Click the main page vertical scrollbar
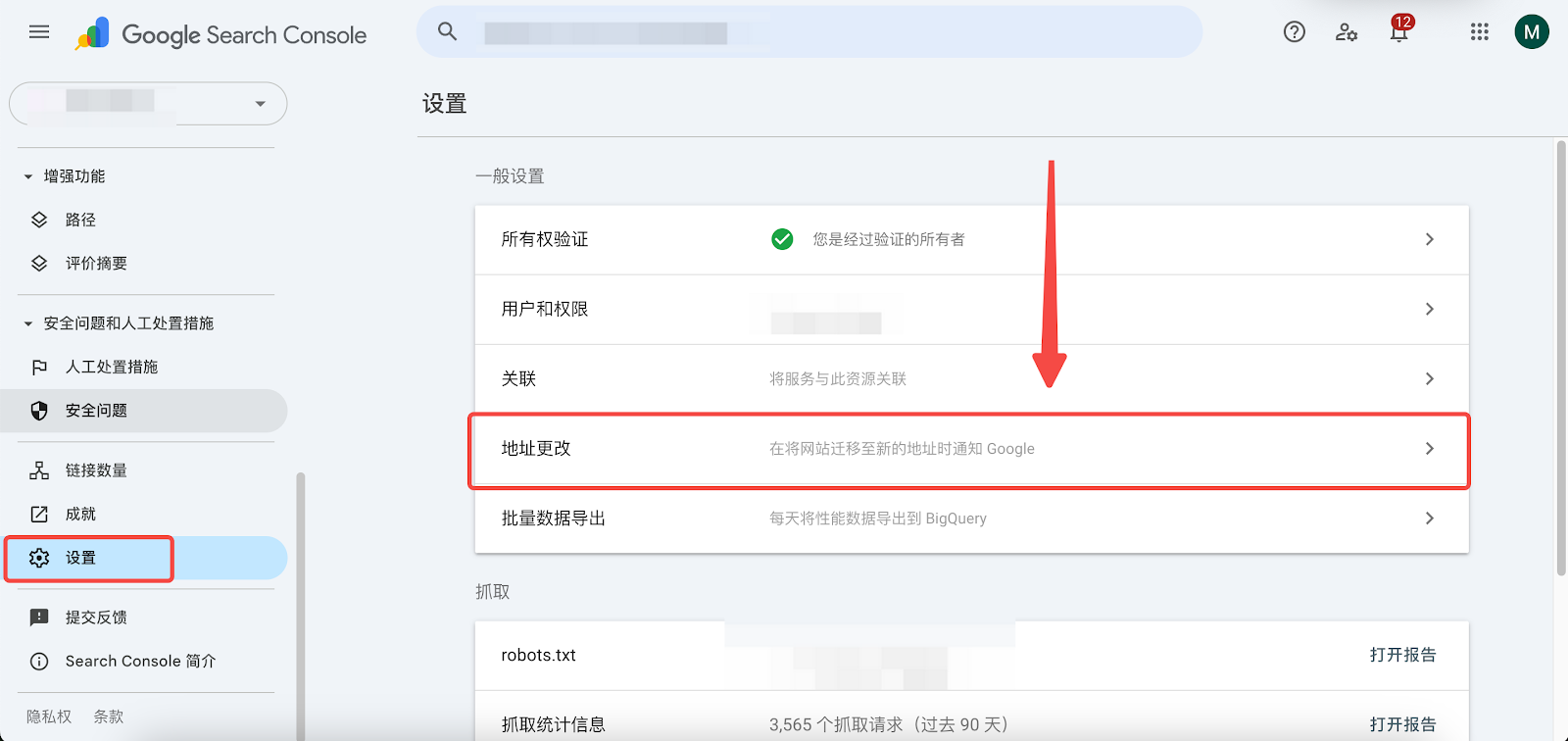 point(1561,358)
